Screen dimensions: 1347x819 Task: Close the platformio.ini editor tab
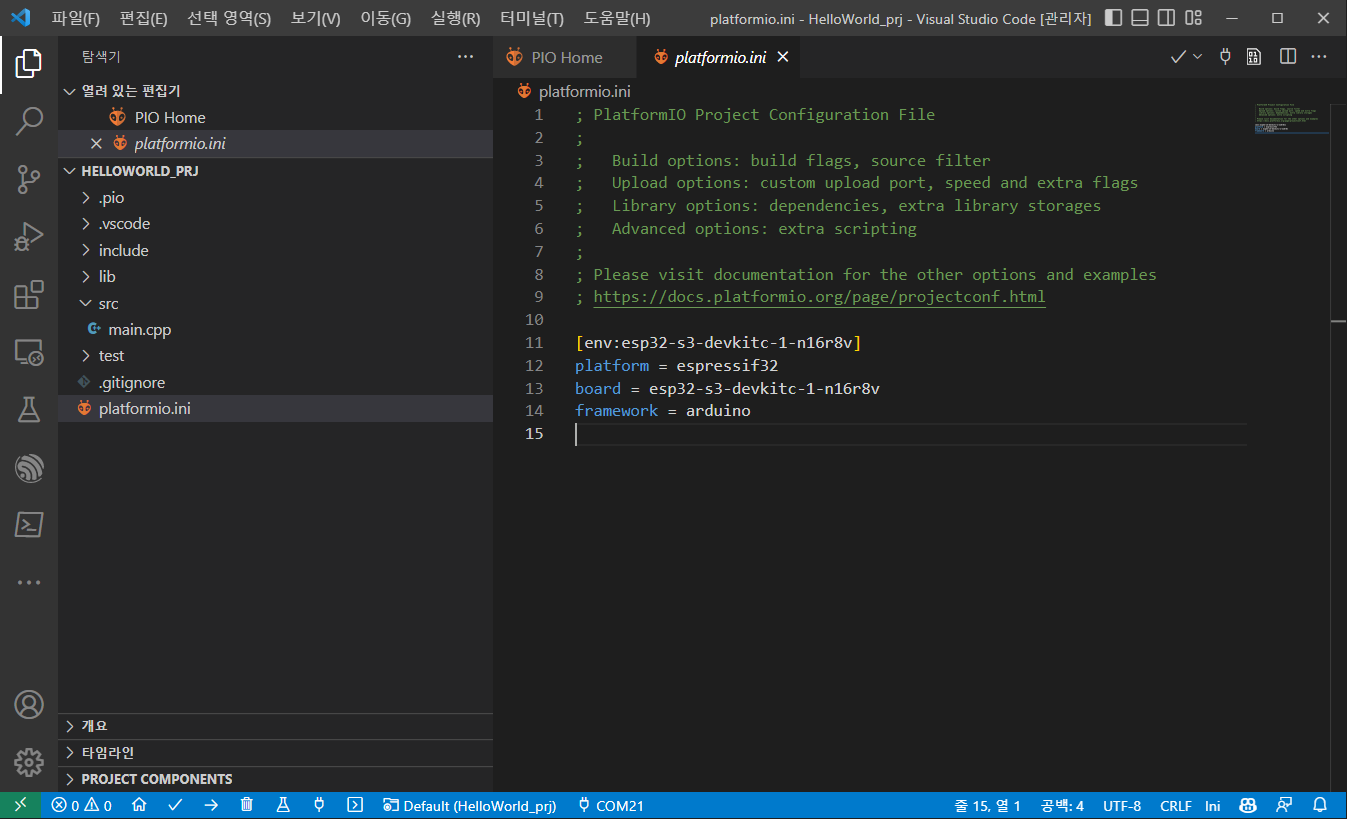(783, 57)
